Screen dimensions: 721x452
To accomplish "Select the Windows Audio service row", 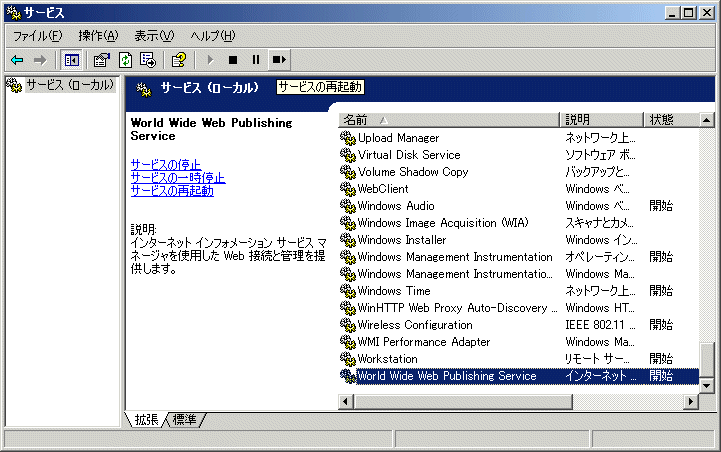I will (396, 206).
